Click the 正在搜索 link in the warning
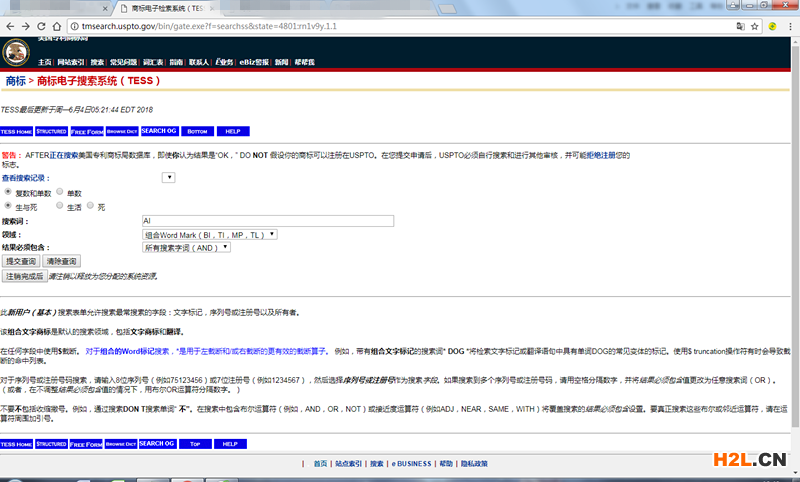The height and width of the screenshot is (482, 800). click(64, 155)
